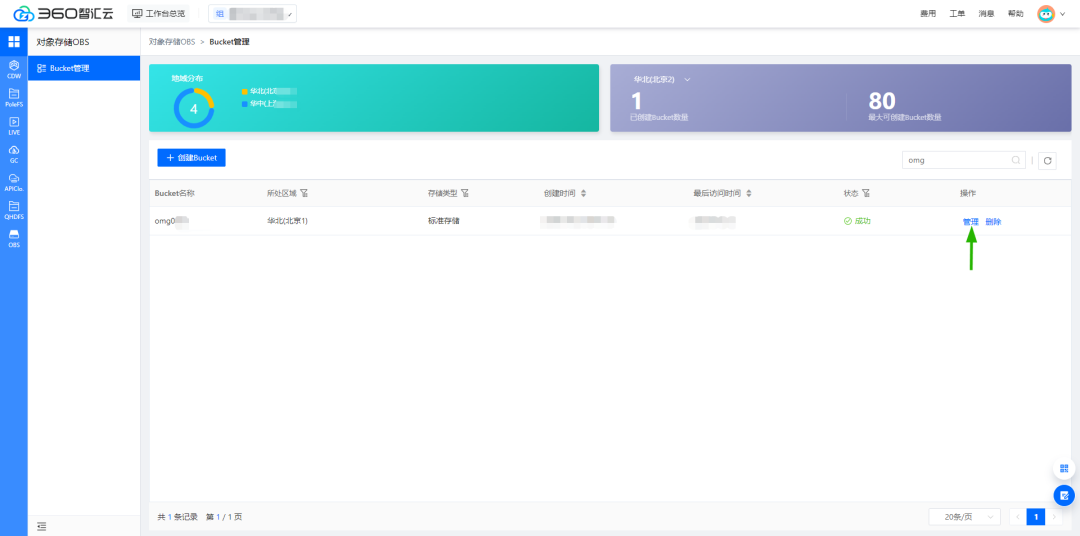1080x536 pixels.
Task: Click the omg0 bucket name
Action: tap(171, 221)
